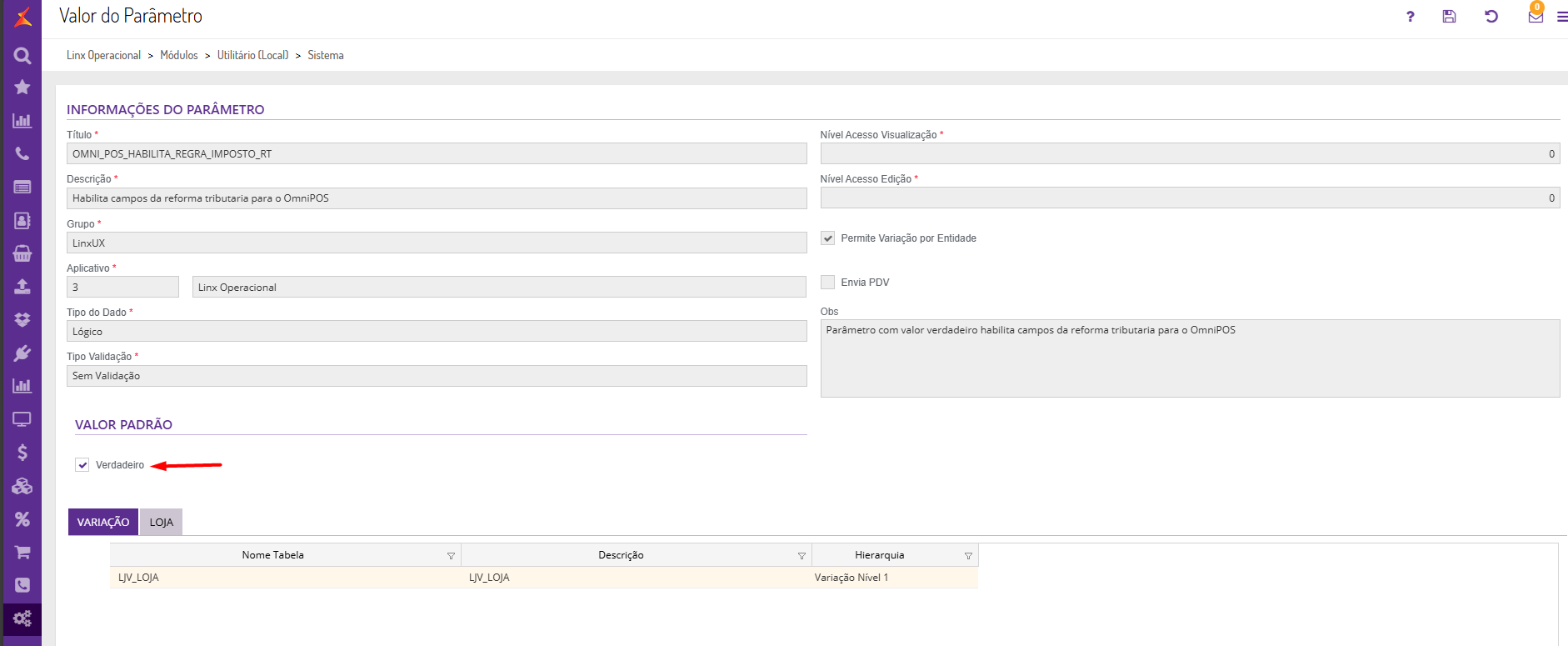This screenshot has width=1568, height=646.
Task: Click the dollar sign sidebar icon
Action: [22, 453]
